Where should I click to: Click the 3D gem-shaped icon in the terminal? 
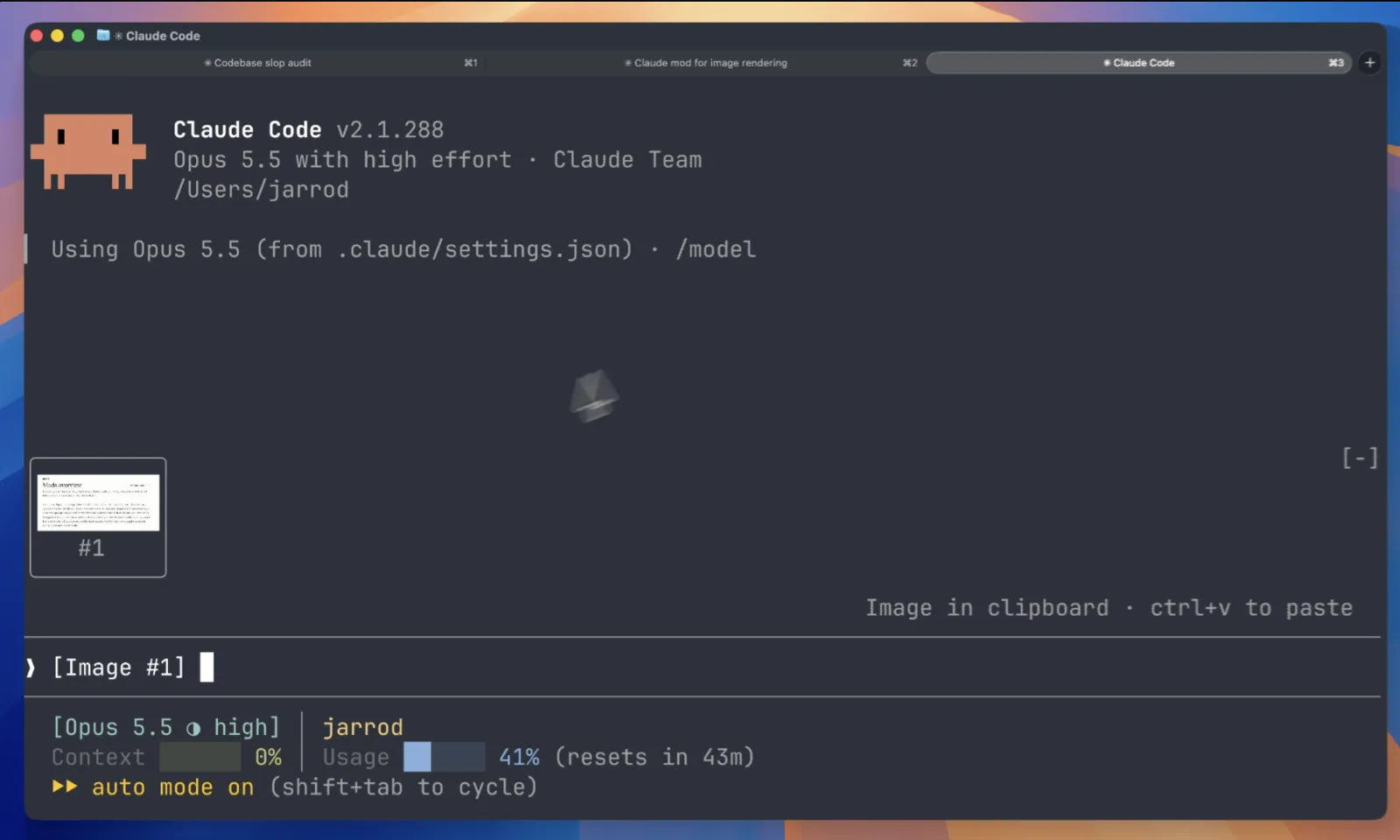coord(594,395)
